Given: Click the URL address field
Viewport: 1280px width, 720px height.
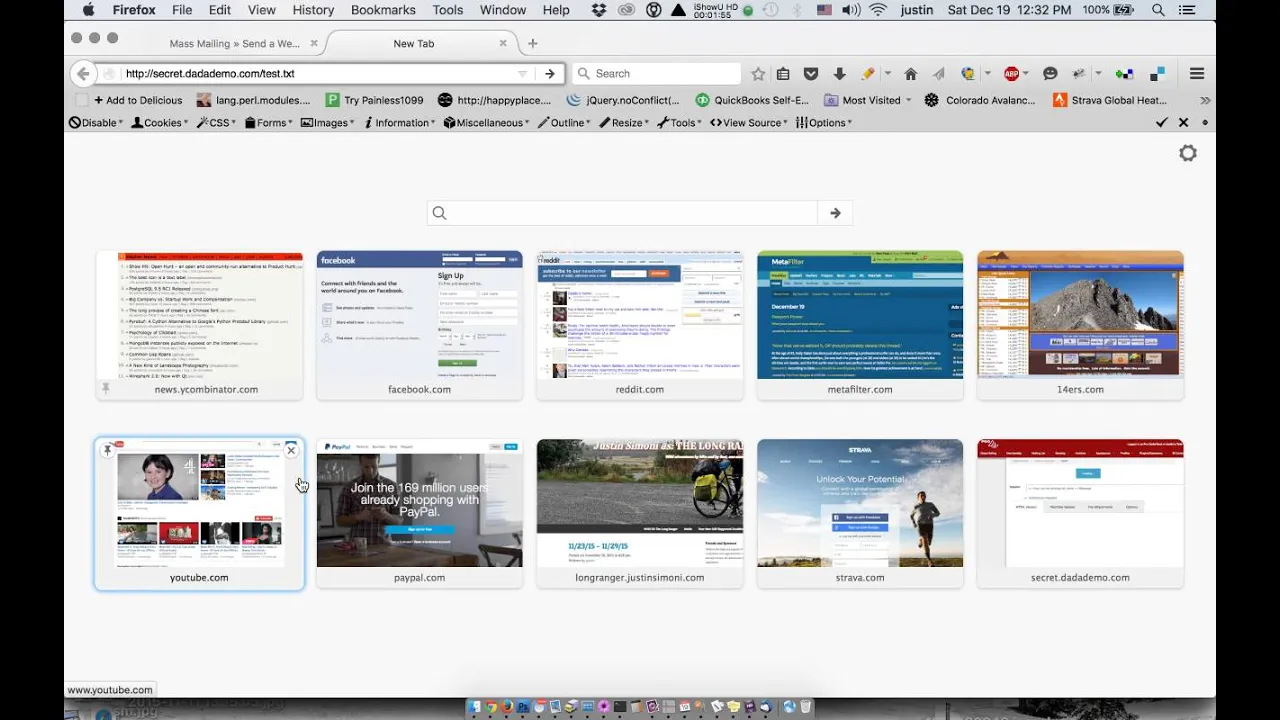Looking at the screenshot, I should pos(315,73).
